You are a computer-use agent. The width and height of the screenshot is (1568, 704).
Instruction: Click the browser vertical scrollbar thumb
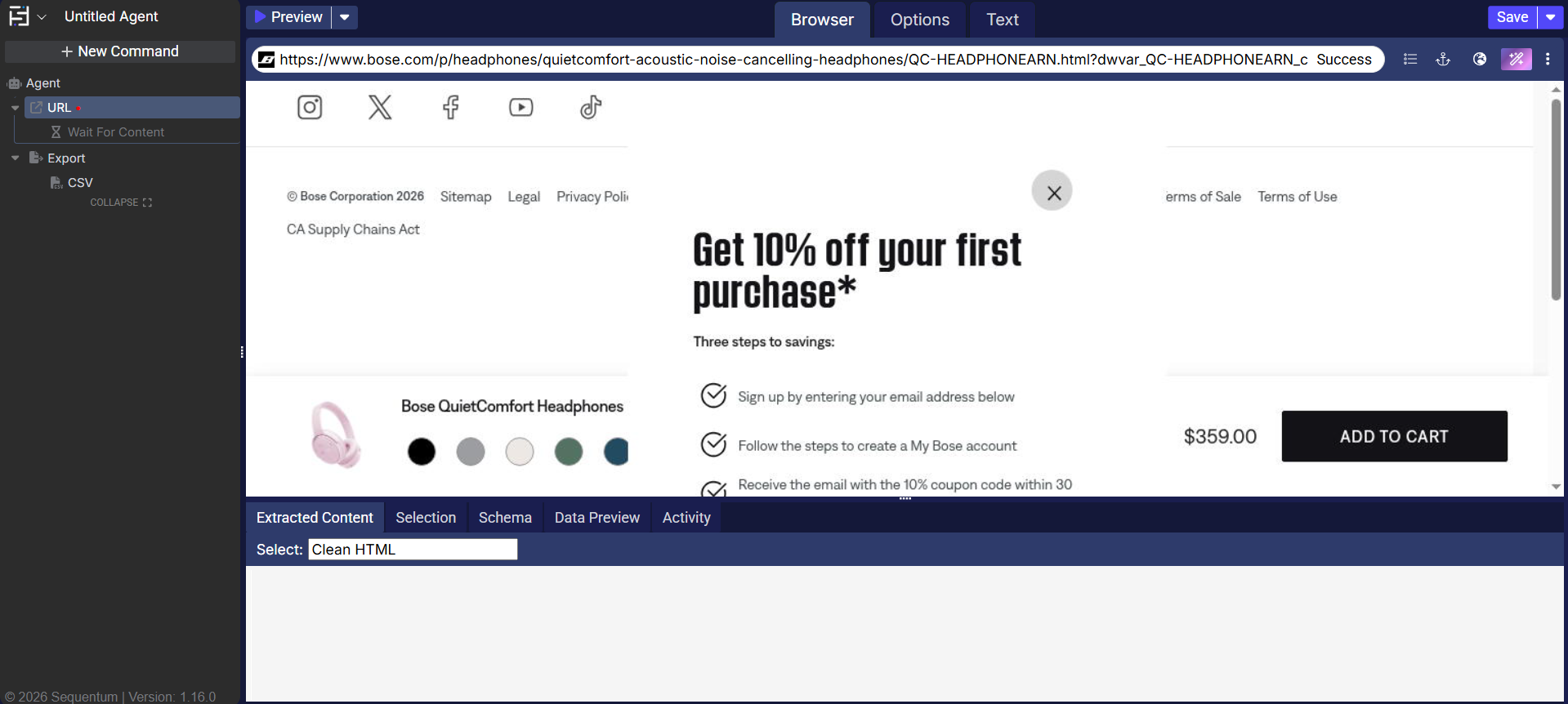click(x=1556, y=199)
